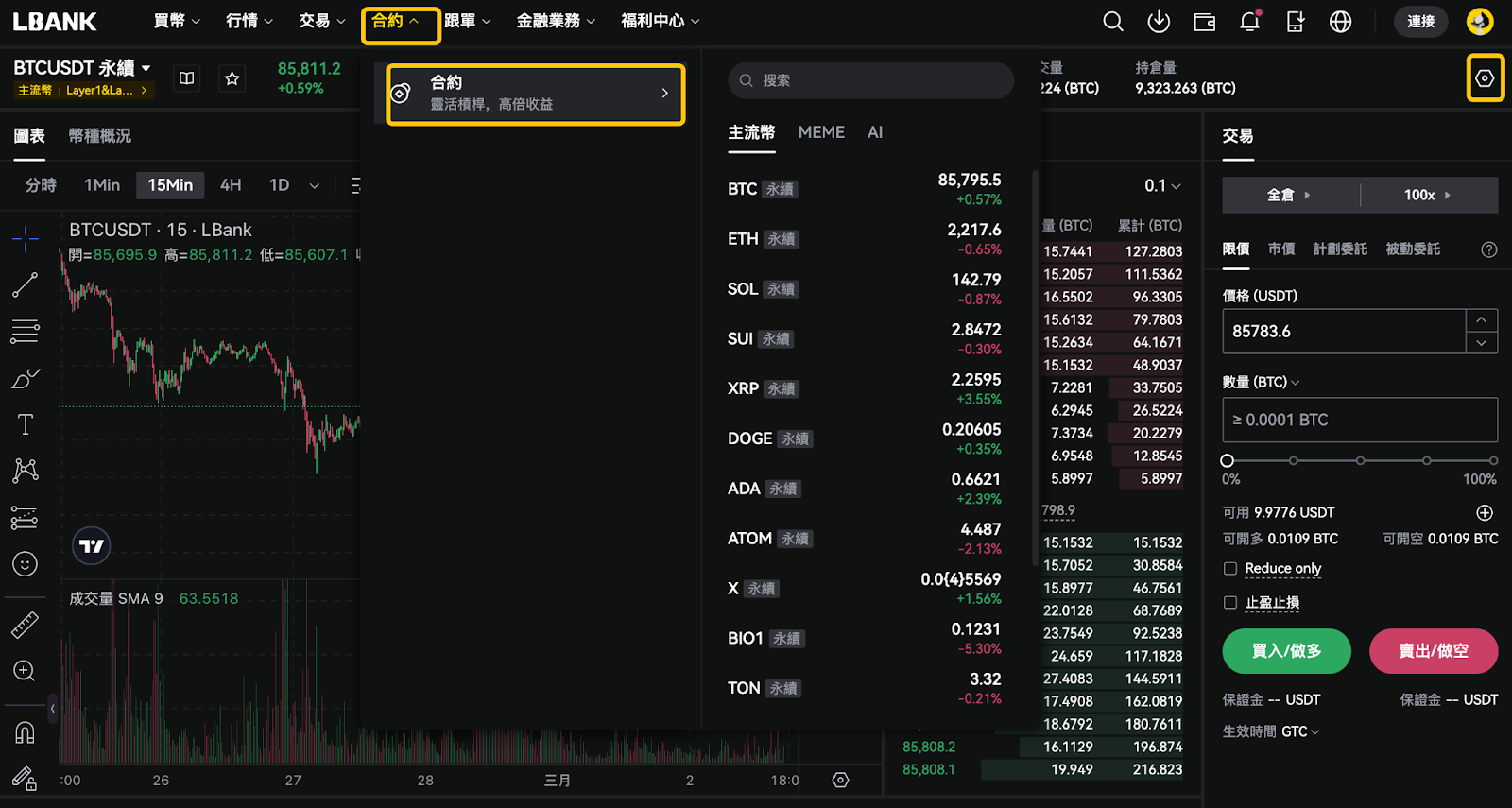The height and width of the screenshot is (808, 1512).
Task: Switch to the 幣種概況 tab
Action: pos(100,136)
